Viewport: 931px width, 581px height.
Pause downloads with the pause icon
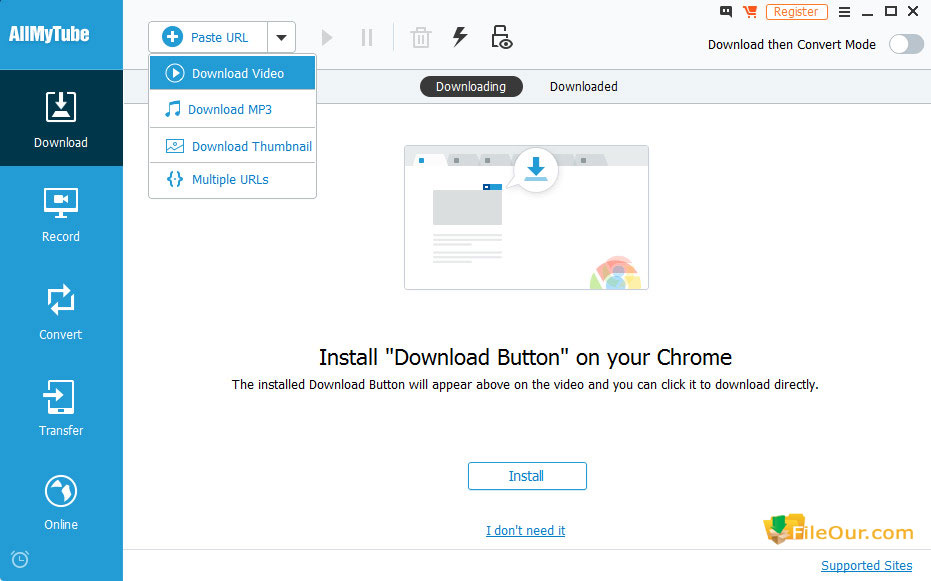367,38
